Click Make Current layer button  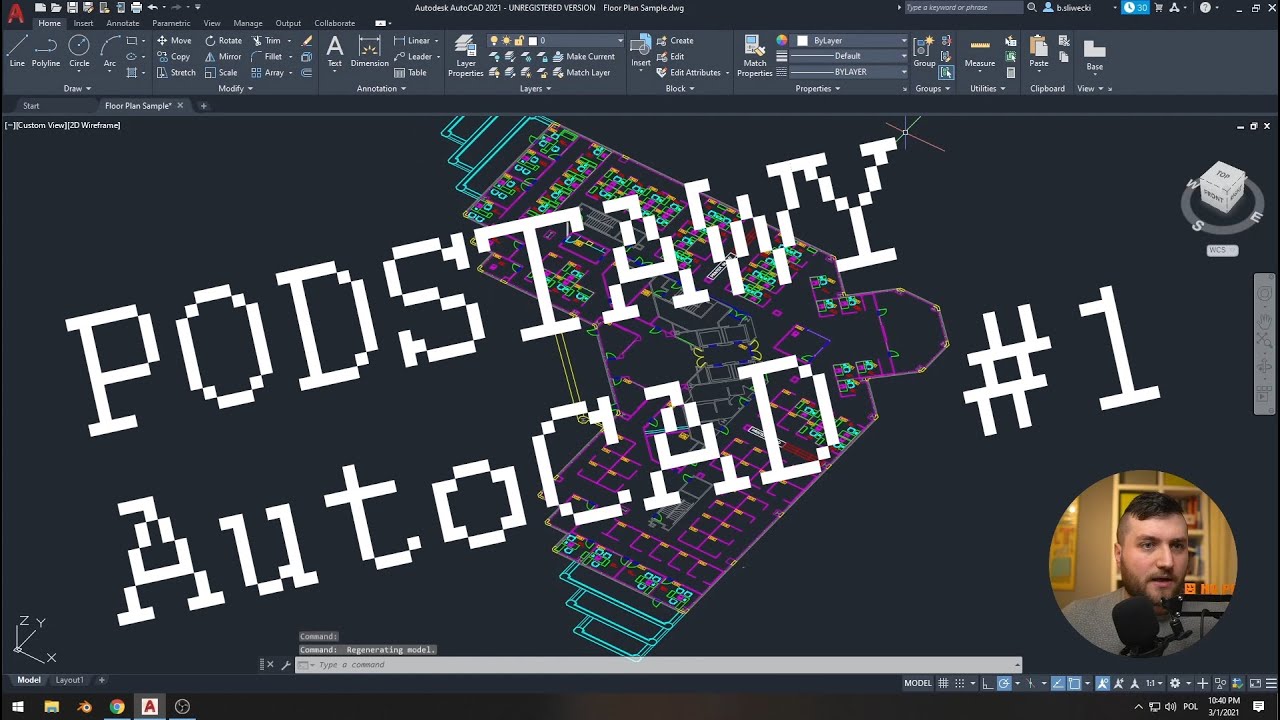pos(584,57)
